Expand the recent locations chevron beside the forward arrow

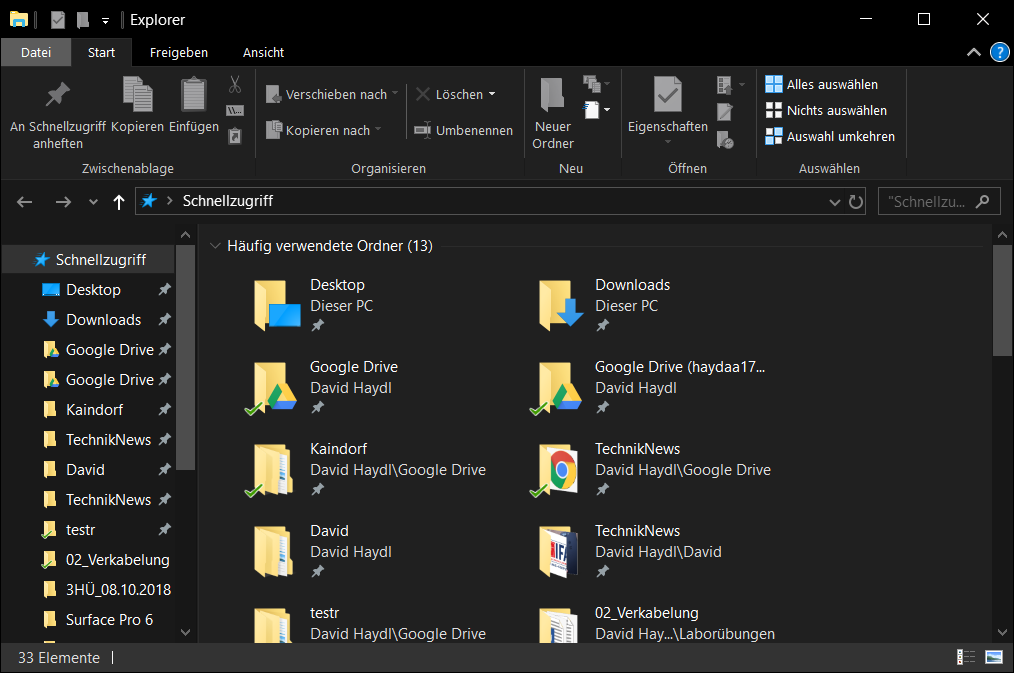pos(93,202)
